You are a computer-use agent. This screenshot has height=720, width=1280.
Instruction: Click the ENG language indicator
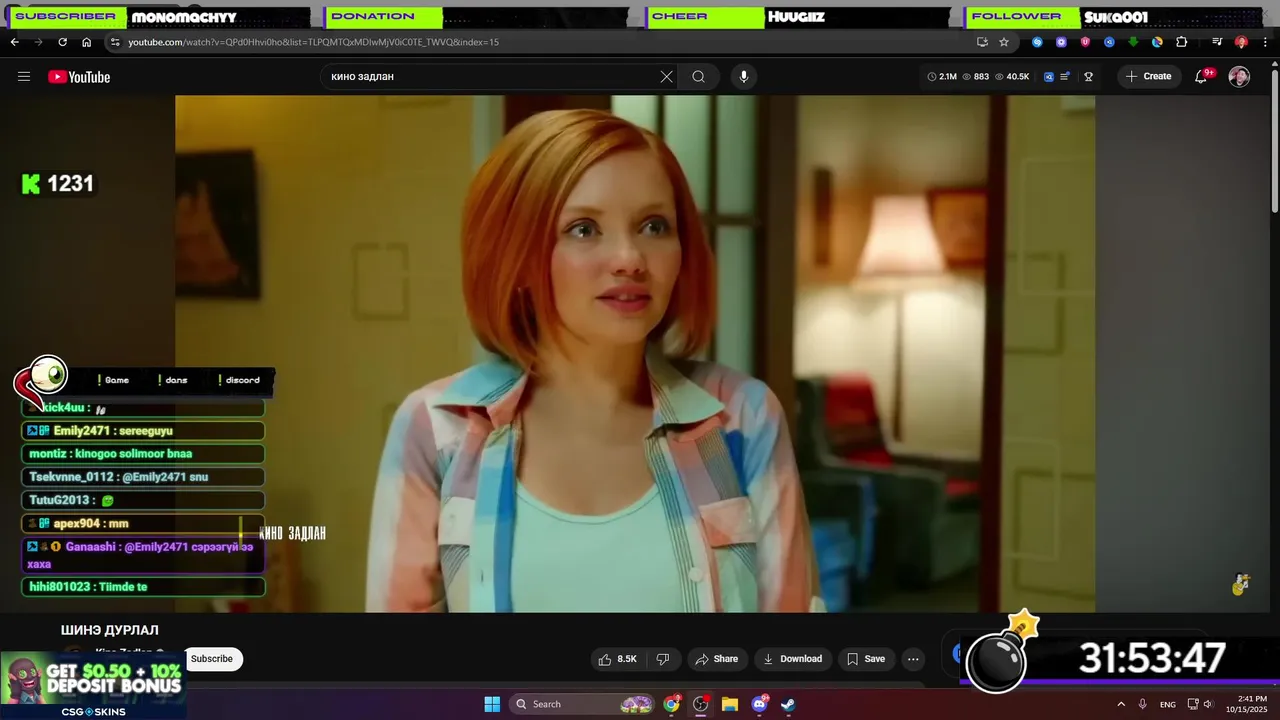1168,705
